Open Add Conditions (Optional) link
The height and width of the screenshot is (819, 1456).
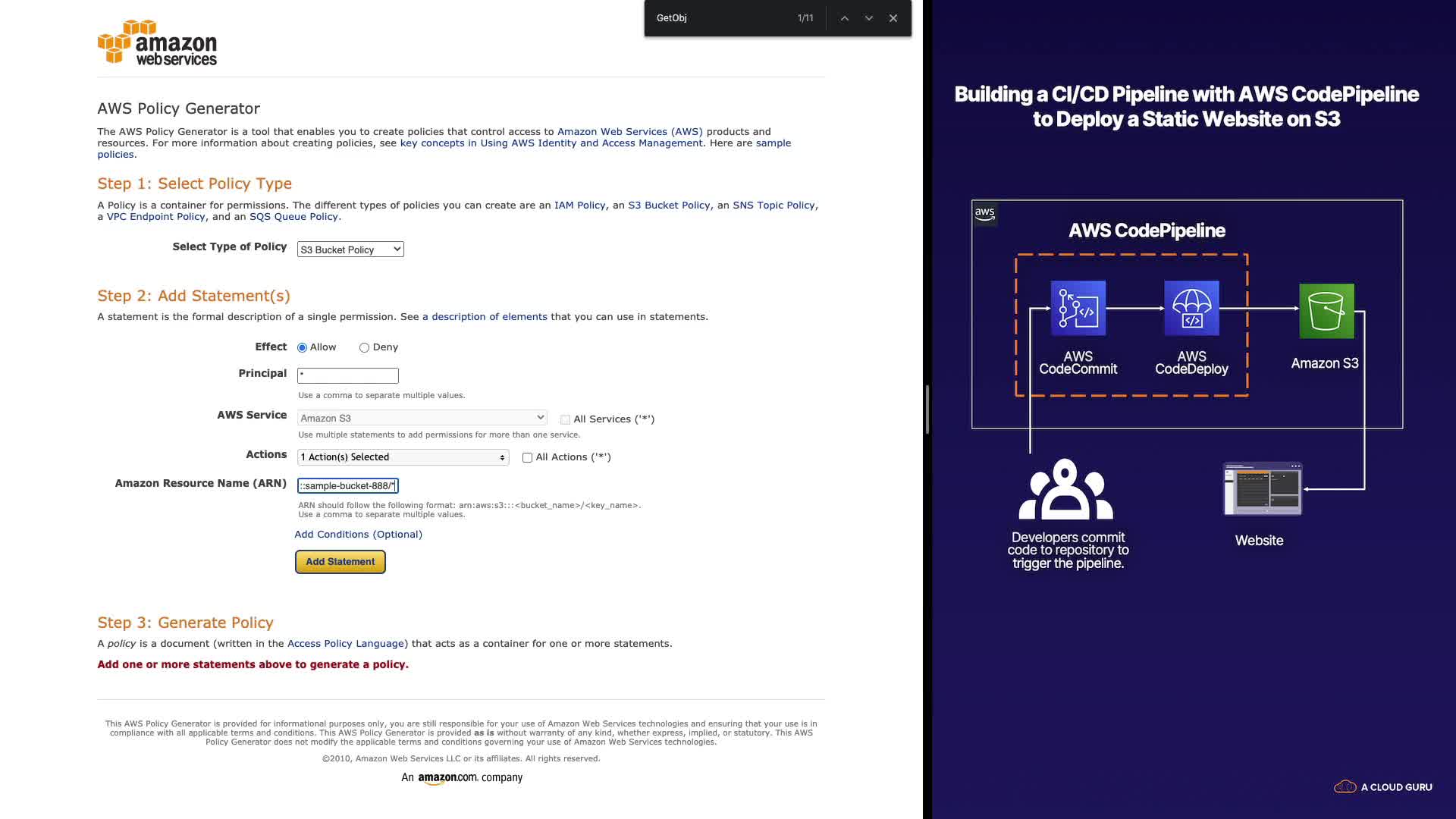[358, 535]
